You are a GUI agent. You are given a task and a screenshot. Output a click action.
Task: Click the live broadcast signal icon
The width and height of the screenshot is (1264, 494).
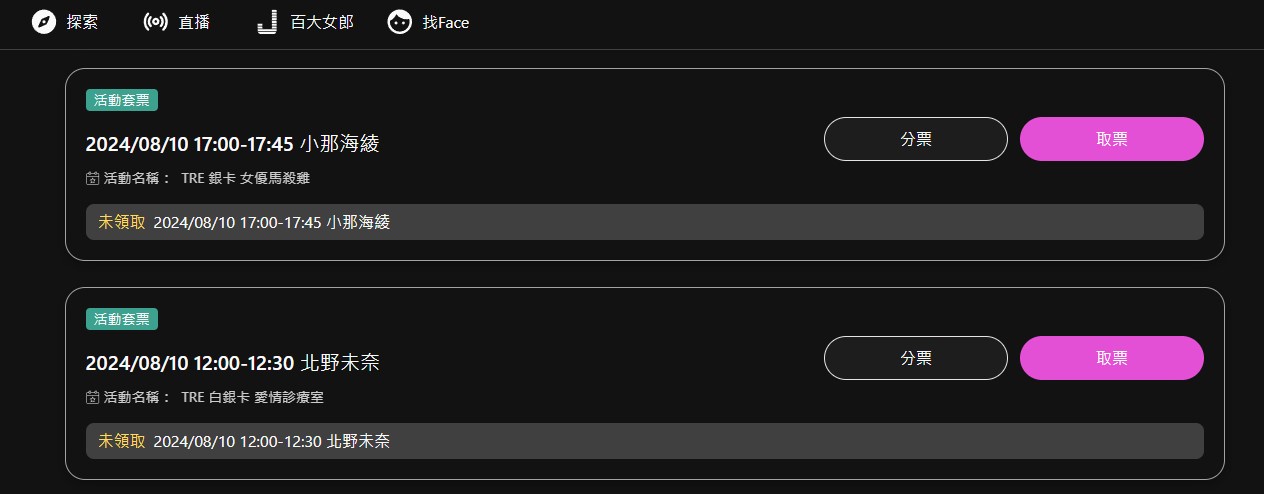pyautogui.click(x=156, y=22)
